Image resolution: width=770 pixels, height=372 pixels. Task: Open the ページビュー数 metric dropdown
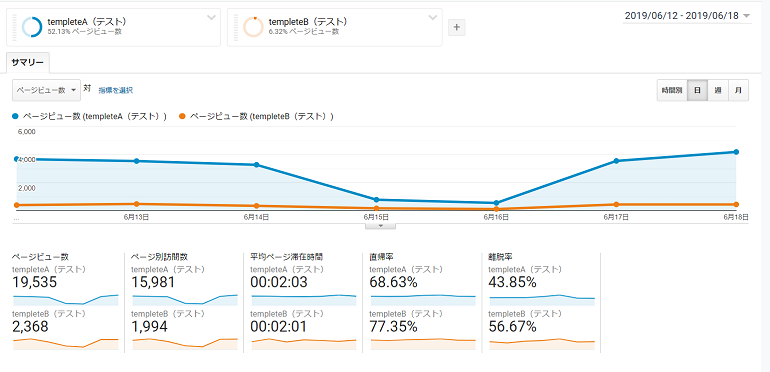(46, 90)
